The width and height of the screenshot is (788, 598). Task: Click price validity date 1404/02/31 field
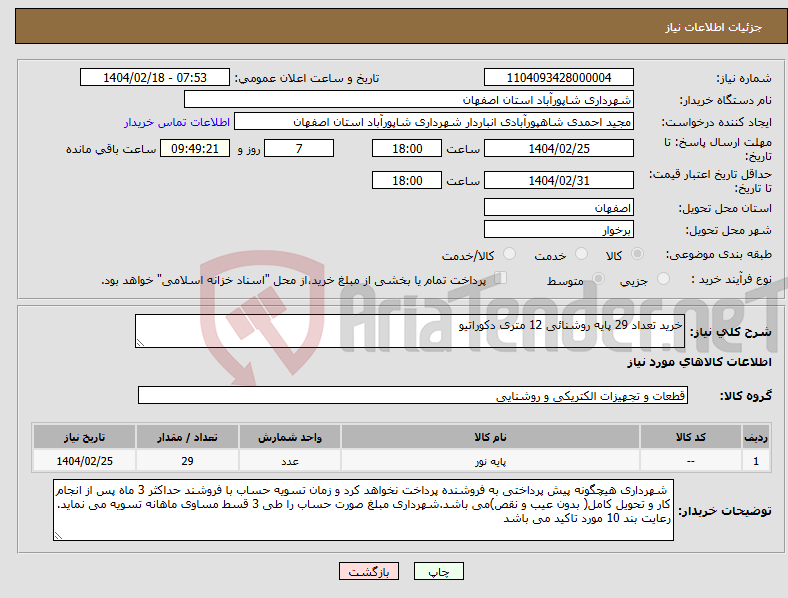(559, 180)
